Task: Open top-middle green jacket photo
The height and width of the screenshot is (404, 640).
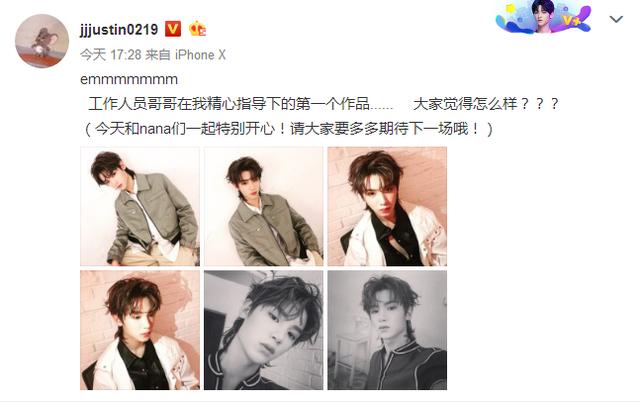Action: pos(264,206)
